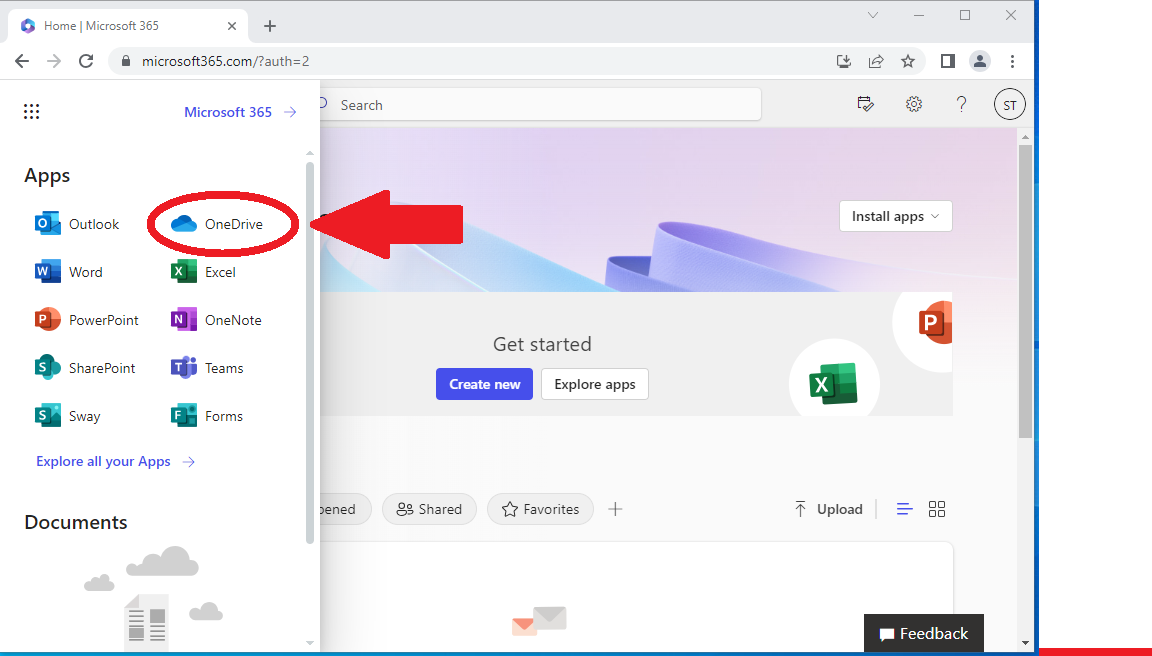The image size is (1152, 656).
Task: Close the Home | Microsoft 365 tab
Action: 231,26
